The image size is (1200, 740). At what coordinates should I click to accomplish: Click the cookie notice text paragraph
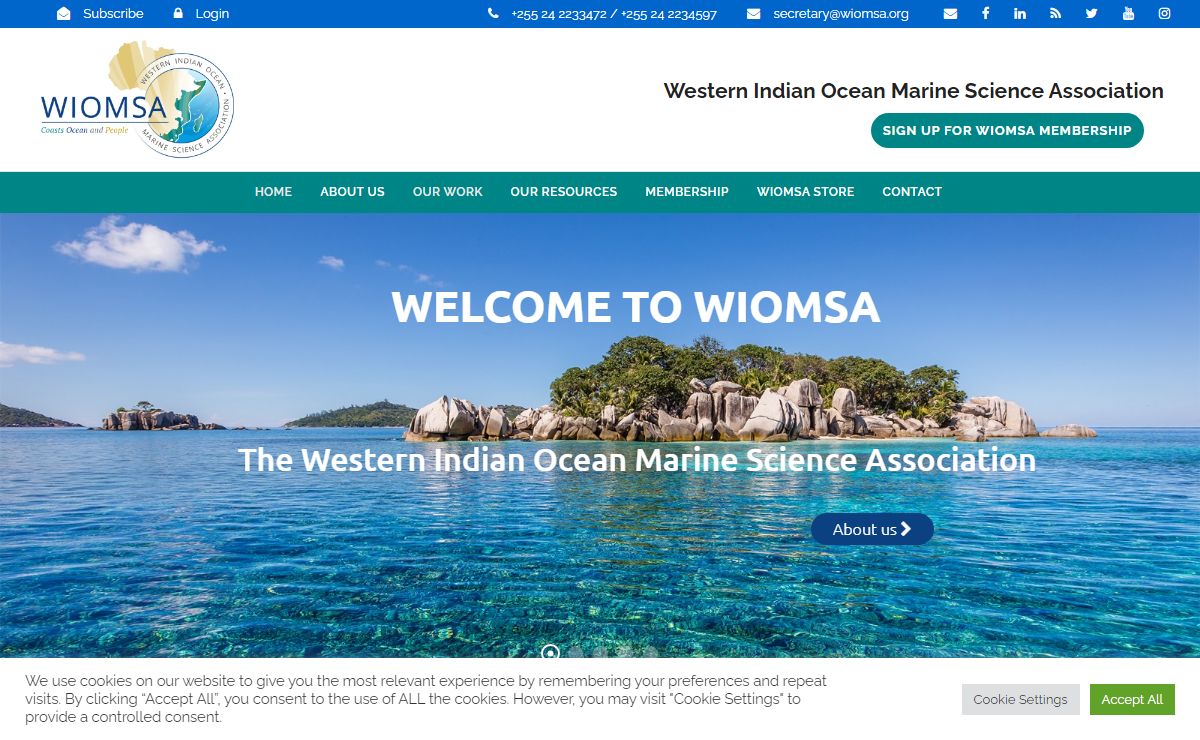pyautogui.click(x=426, y=699)
